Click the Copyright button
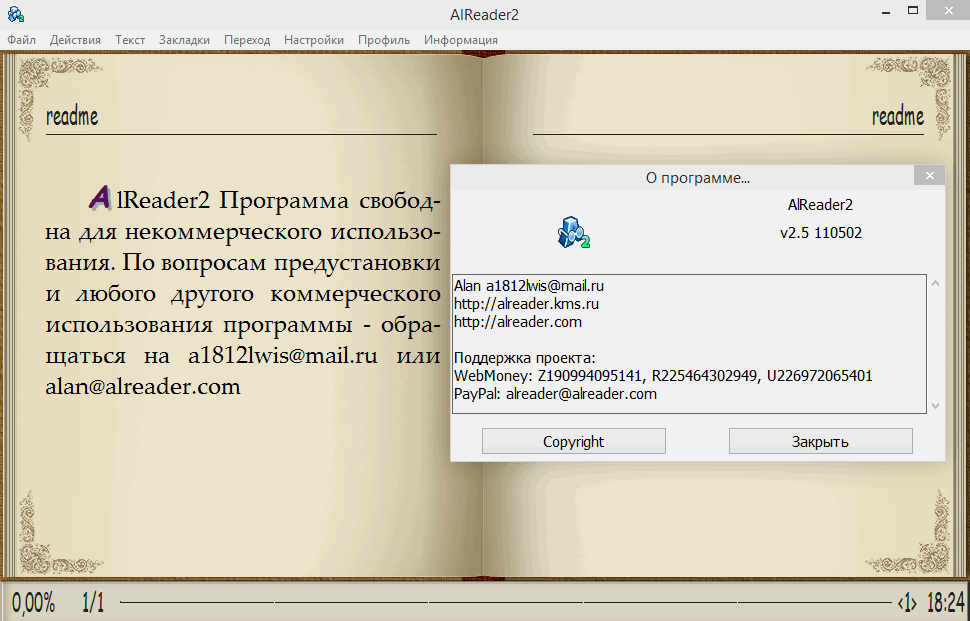 tap(573, 441)
